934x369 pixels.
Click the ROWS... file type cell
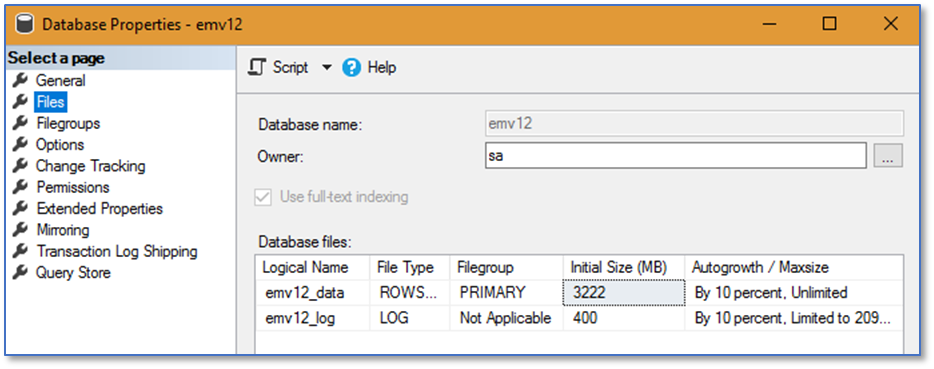pos(410,293)
